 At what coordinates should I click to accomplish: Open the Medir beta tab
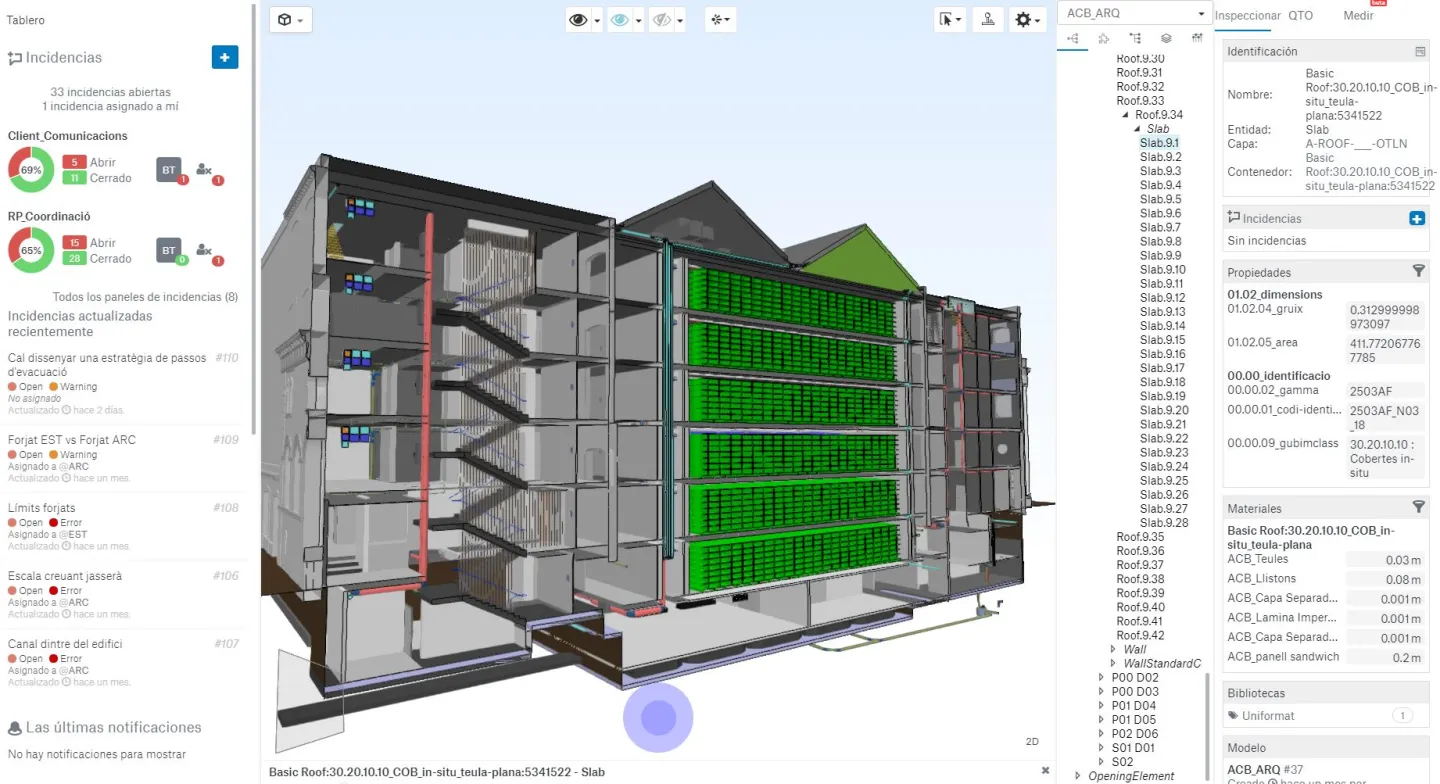1358,15
